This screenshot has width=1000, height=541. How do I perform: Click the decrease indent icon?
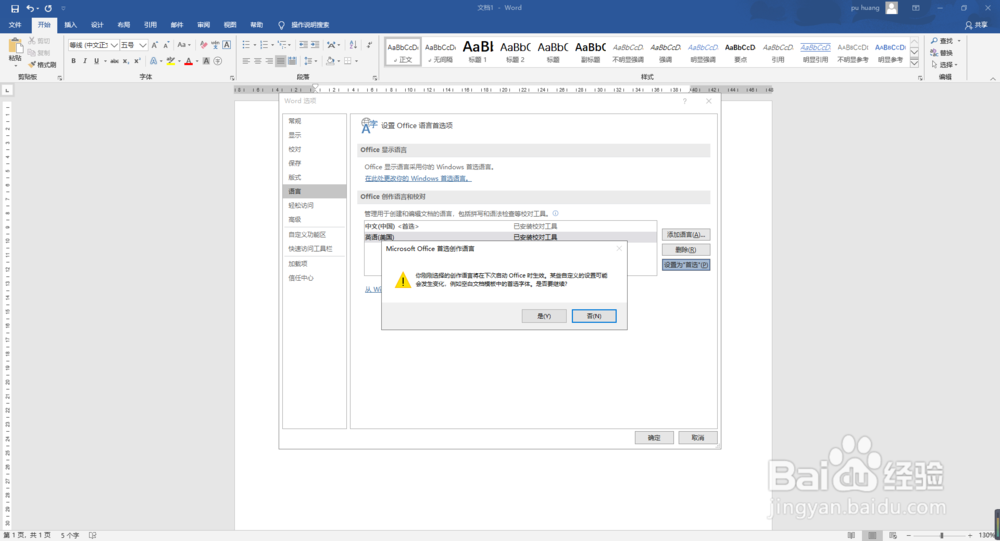pyautogui.click(x=304, y=45)
